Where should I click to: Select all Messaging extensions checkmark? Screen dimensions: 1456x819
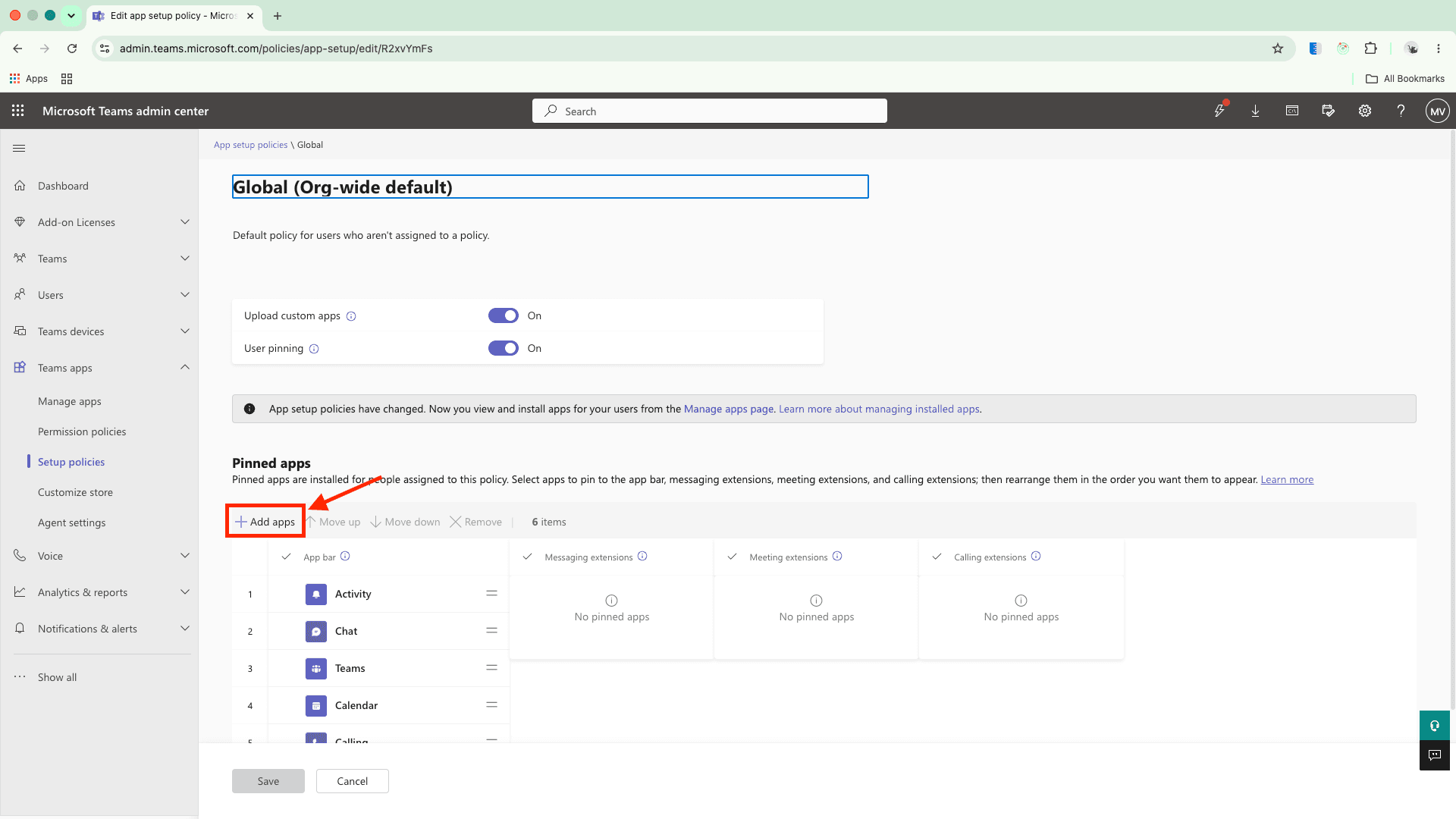point(527,557)
